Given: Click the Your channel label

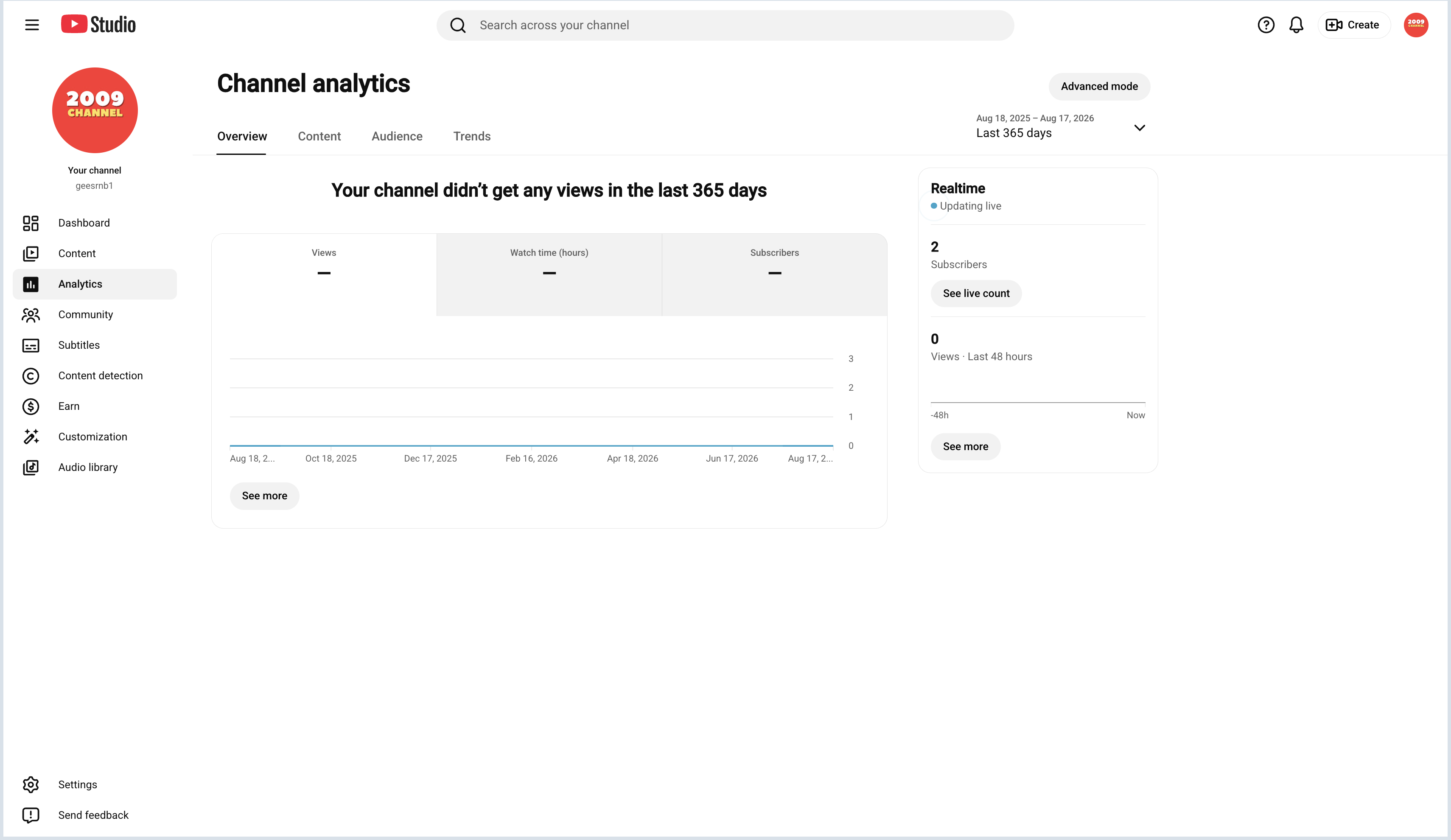Looking at the screenshot, I should 95,171.
